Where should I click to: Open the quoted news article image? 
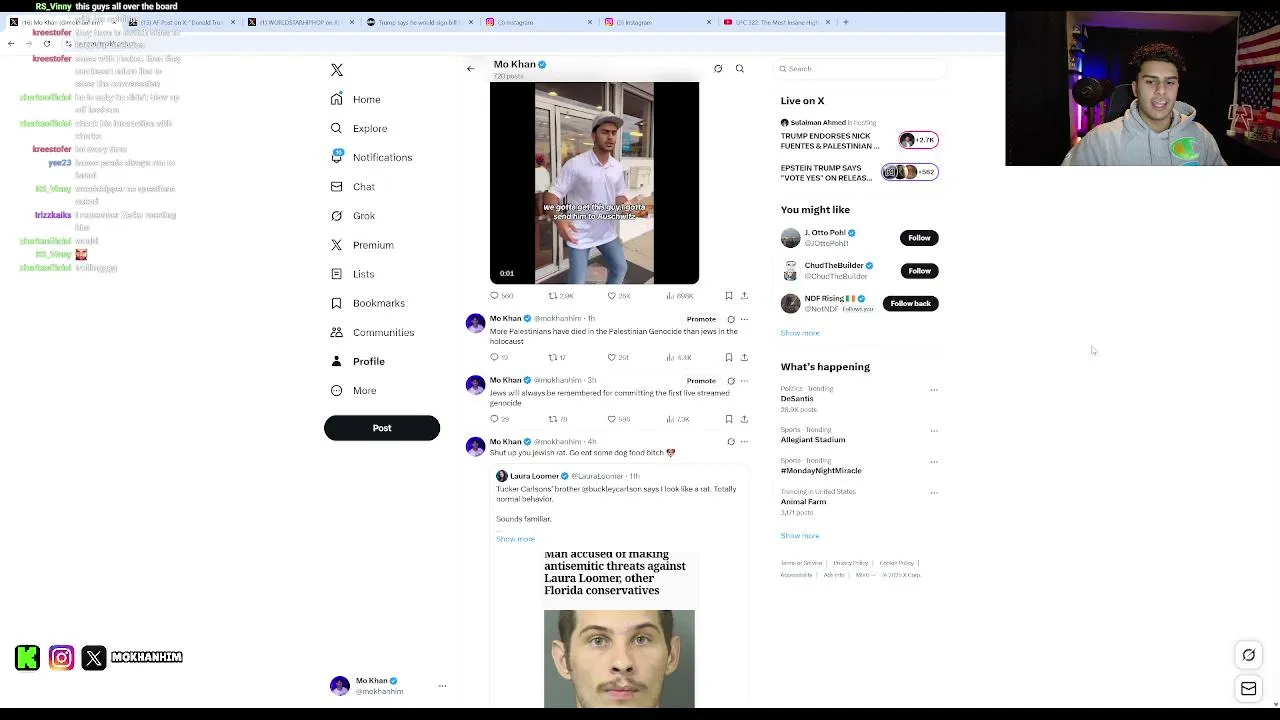[619, 629]
